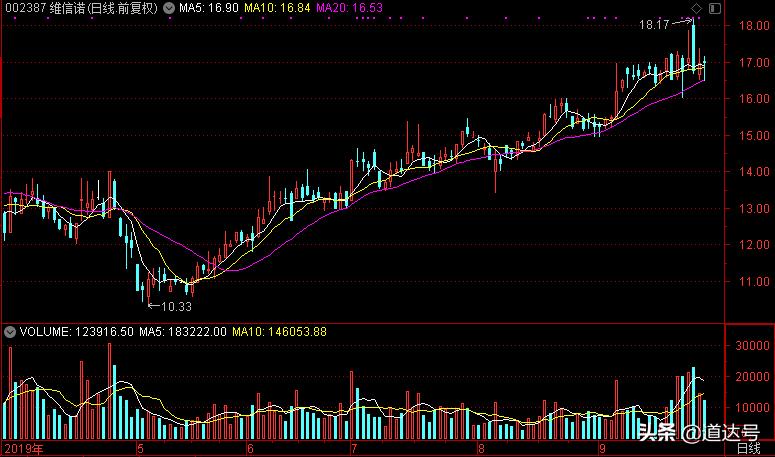Click the 15.00 price axis level
Image resolution: width=775 pixels, height=457 pixels.
point(754,135)
